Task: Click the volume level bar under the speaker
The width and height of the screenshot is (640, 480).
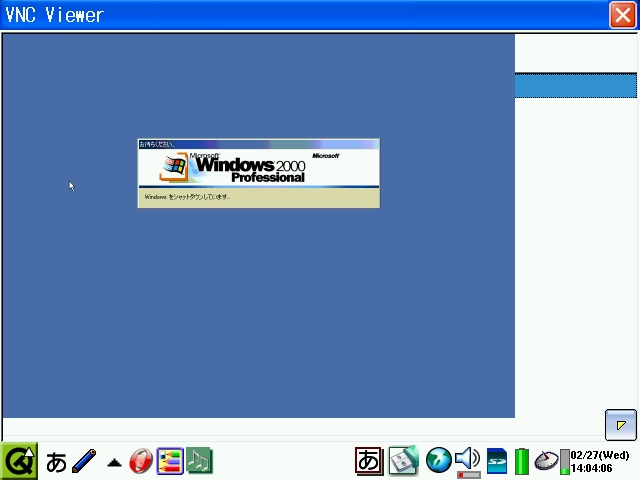Action: click(x=469, y=475)
